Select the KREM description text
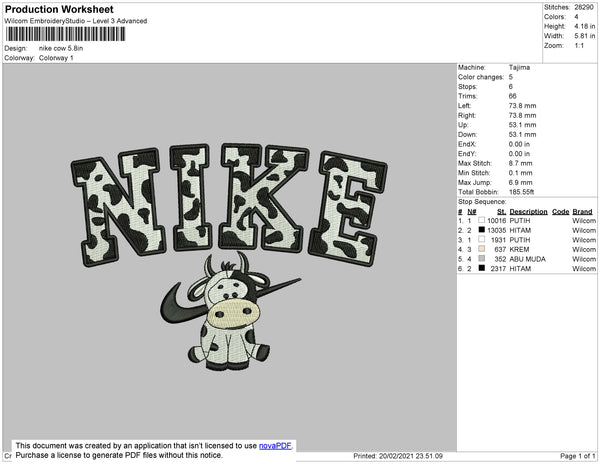The height and width of the screenshot is (464, 600). [519, 249]
